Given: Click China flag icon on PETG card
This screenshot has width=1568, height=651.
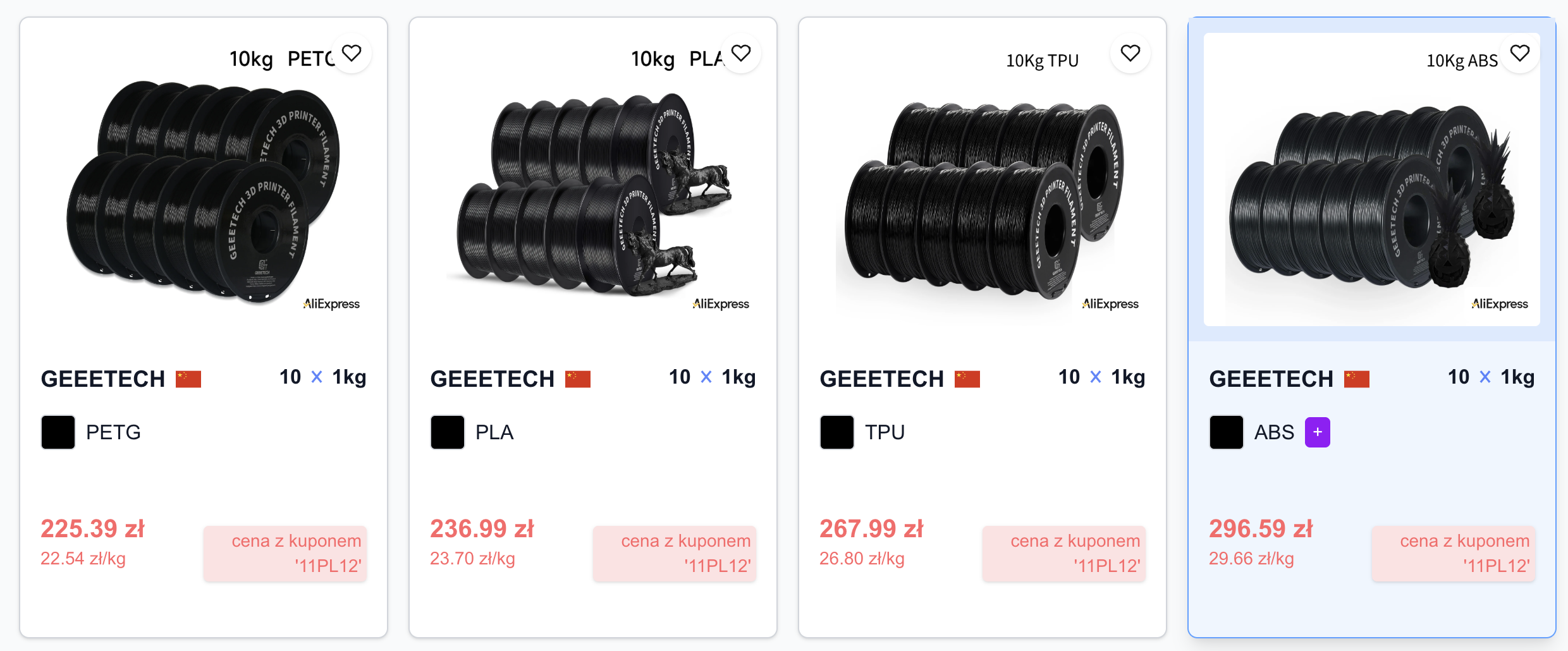Looking at the screenshot, I should pyautogui.click(x=188, y=379).
